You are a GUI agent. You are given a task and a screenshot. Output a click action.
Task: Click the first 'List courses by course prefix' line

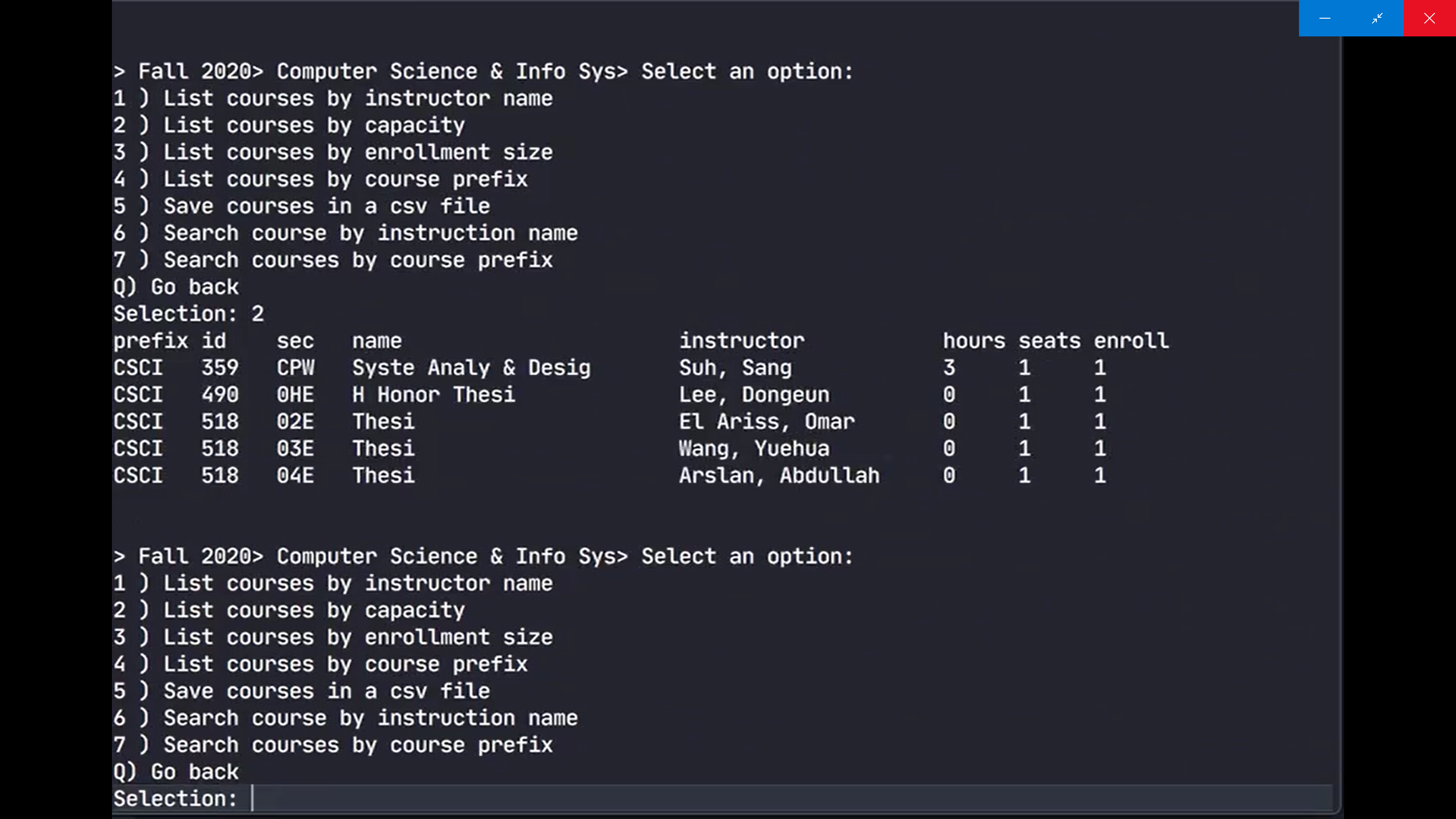point(320,179)
